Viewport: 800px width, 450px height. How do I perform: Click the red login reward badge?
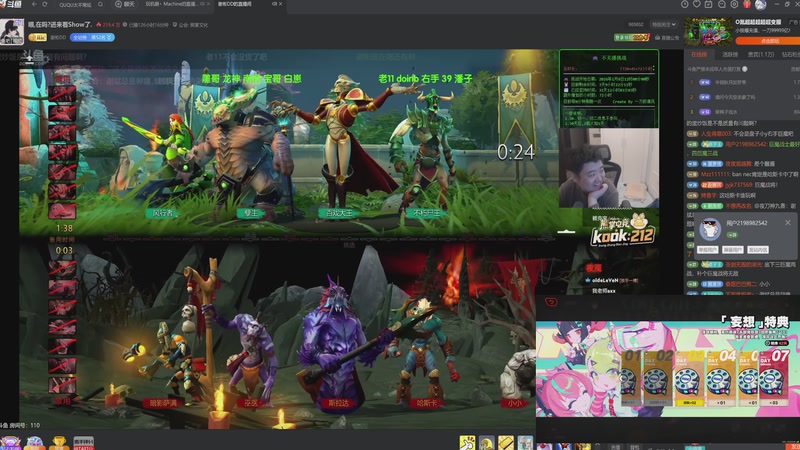[x=632, y=37]
